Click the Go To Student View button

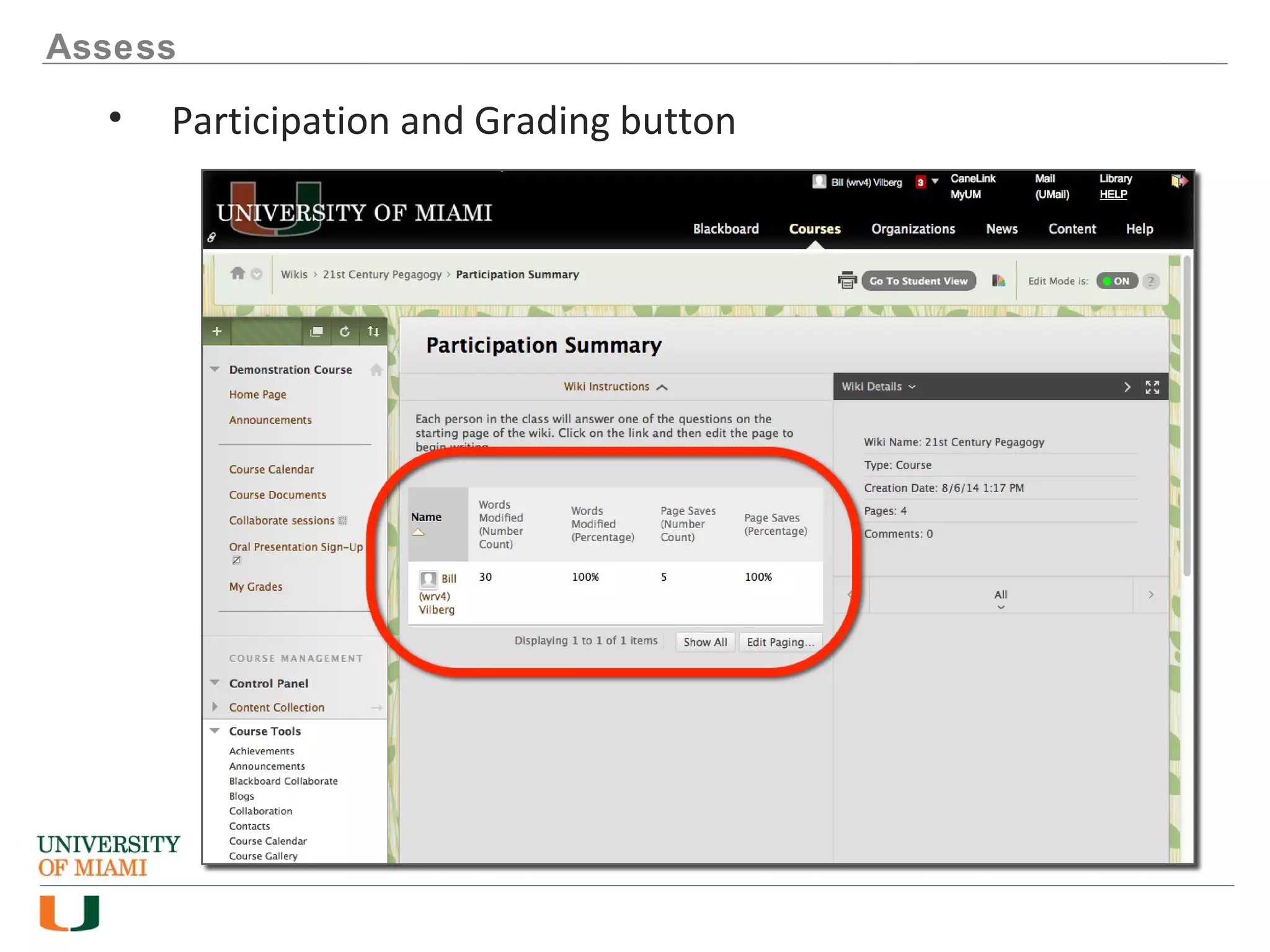918,281
